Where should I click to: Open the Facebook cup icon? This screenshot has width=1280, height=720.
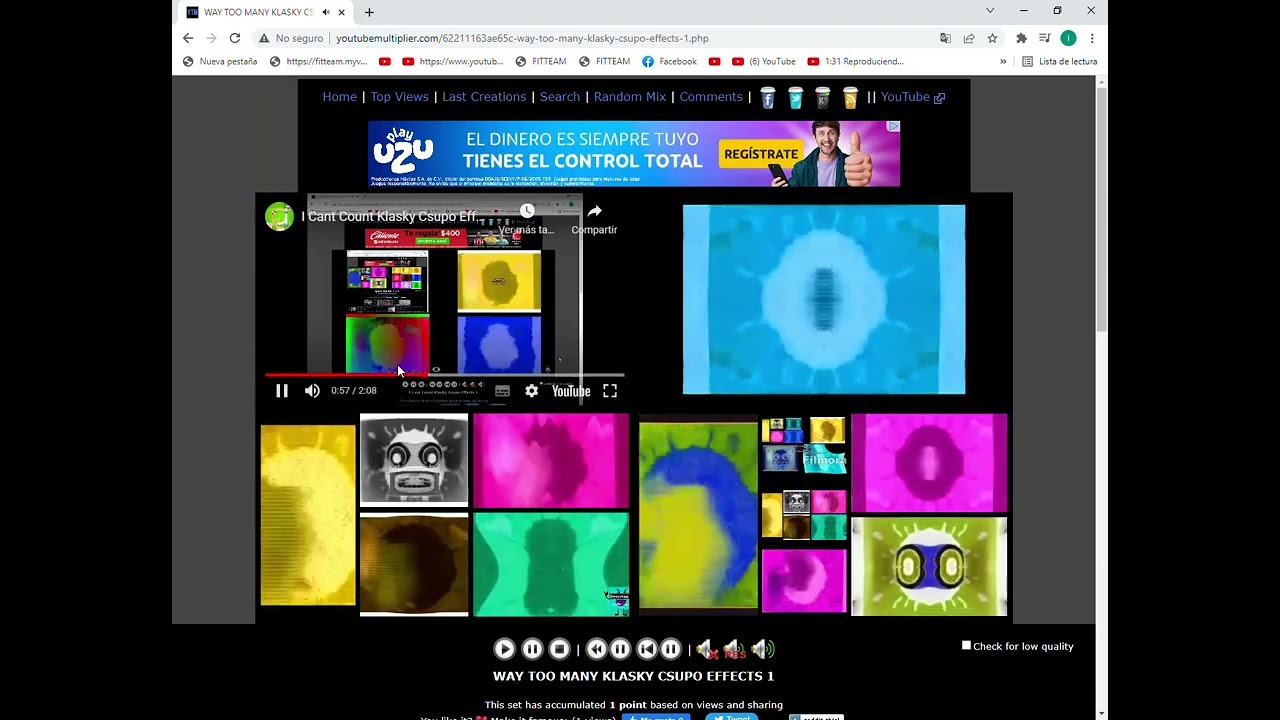[x=768, y=97]
